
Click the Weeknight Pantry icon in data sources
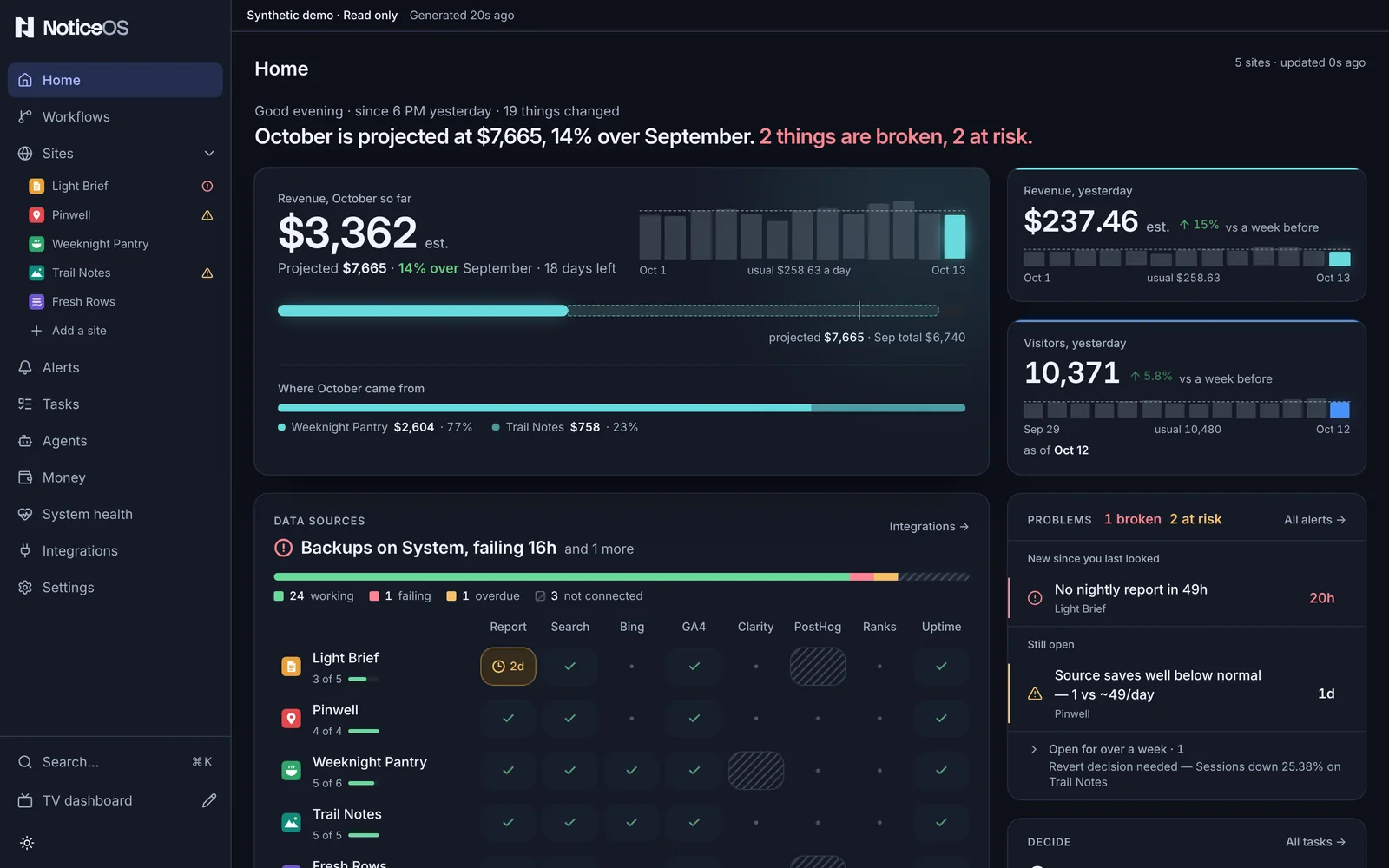click(x=292, y=771)
